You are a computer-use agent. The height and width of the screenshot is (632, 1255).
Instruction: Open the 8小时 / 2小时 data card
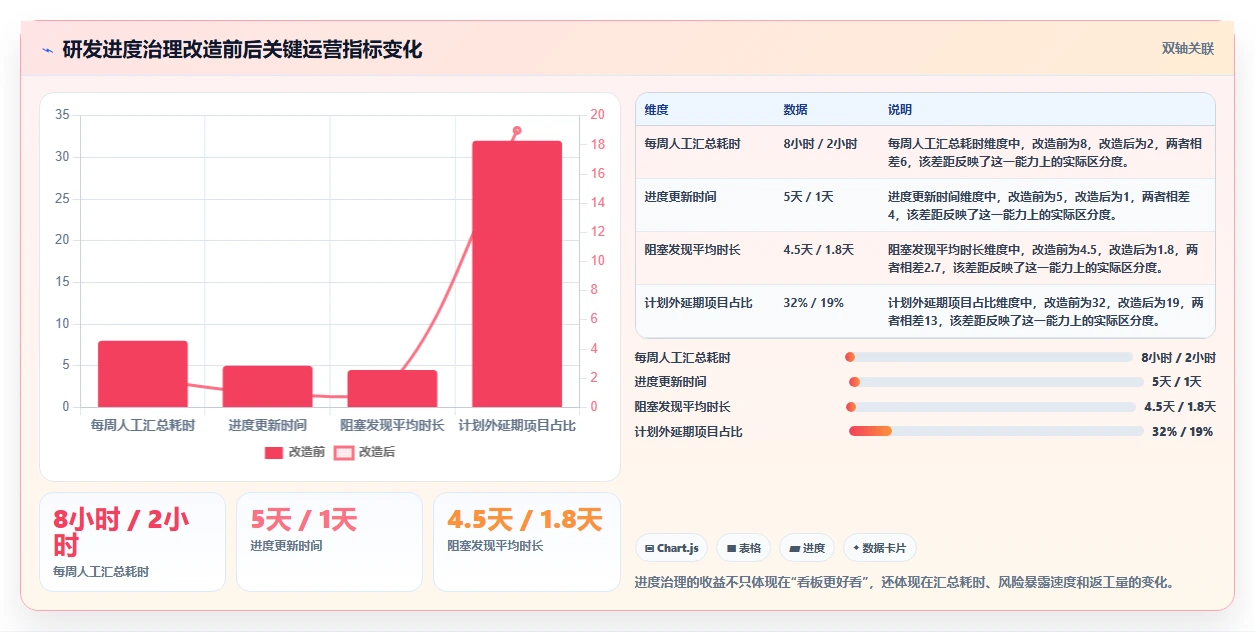132,542
